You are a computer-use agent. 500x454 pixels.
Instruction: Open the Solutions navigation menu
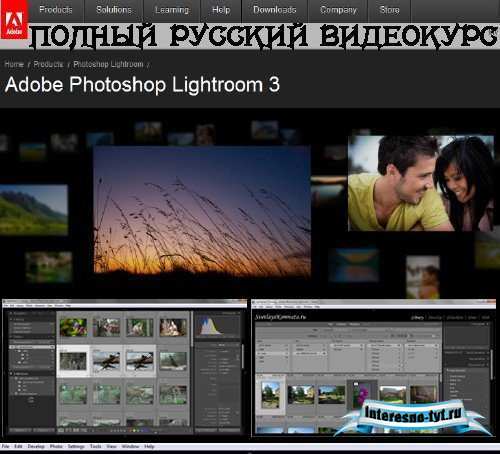pos(114,10)
